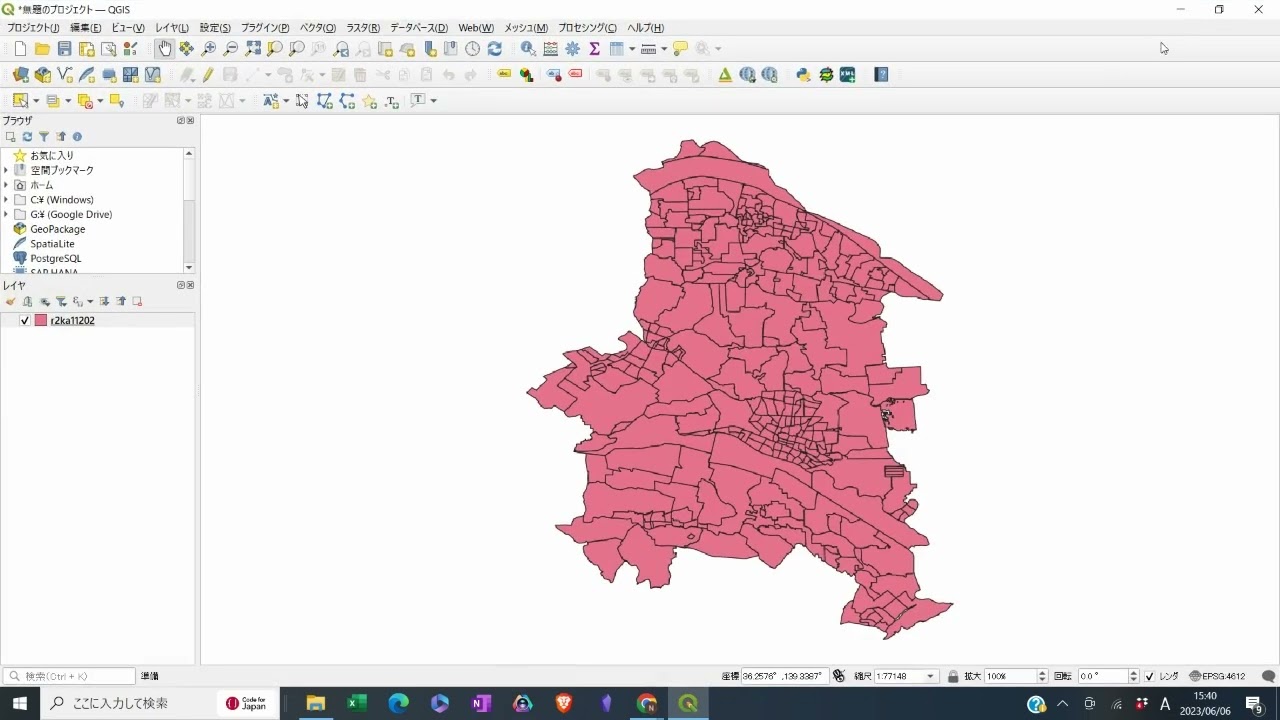Screen dimensions: 1280x720
Task: Open the ラスタ menu
Action: click(363, 28)
